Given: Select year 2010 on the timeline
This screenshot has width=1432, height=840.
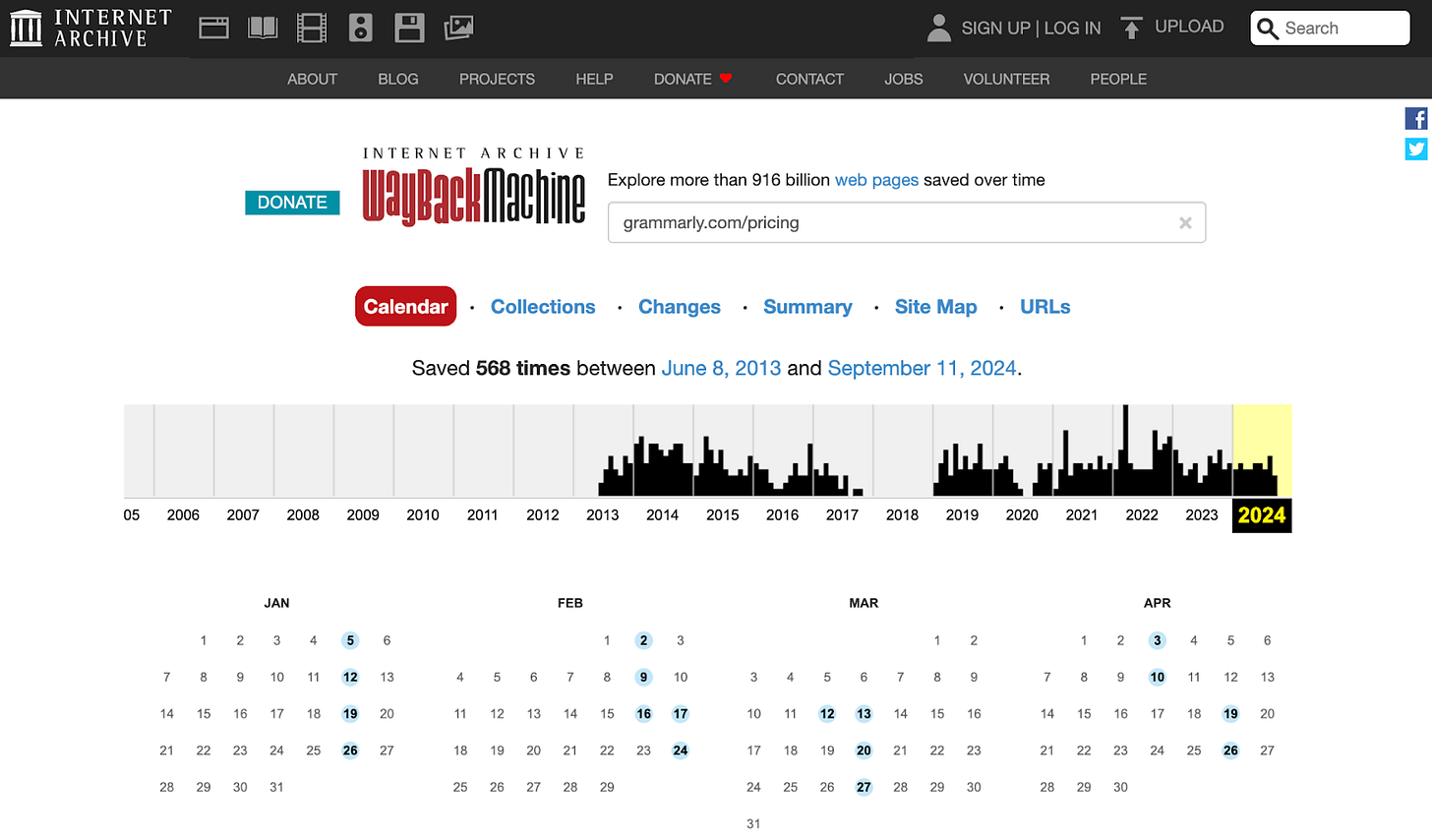Looking at the screenshot, I should point(423,515).
